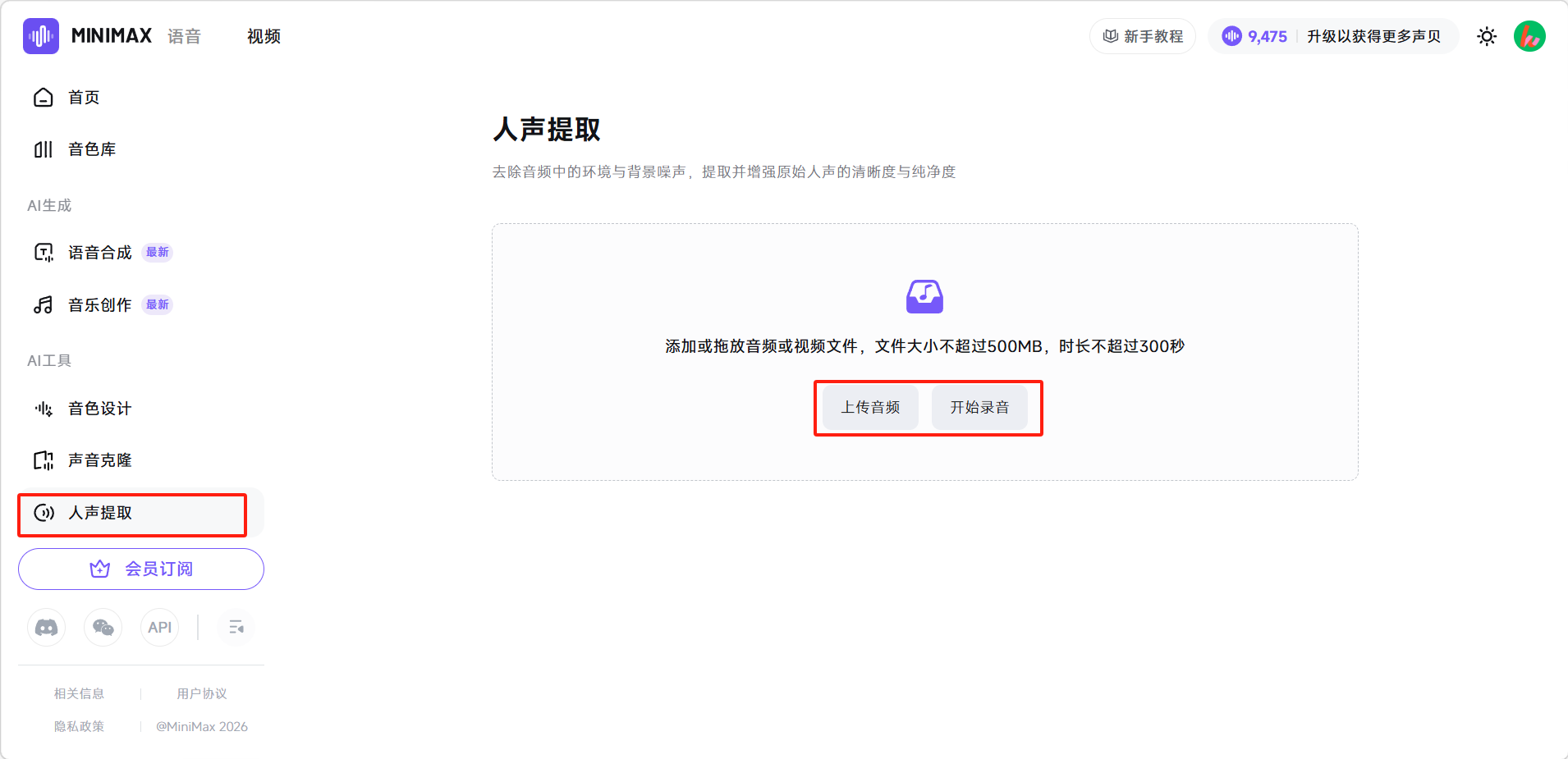Screen dimensions: 1568x759
Task: Select 音乐创作 in the sidebar
Action: (x=99, y=305)
